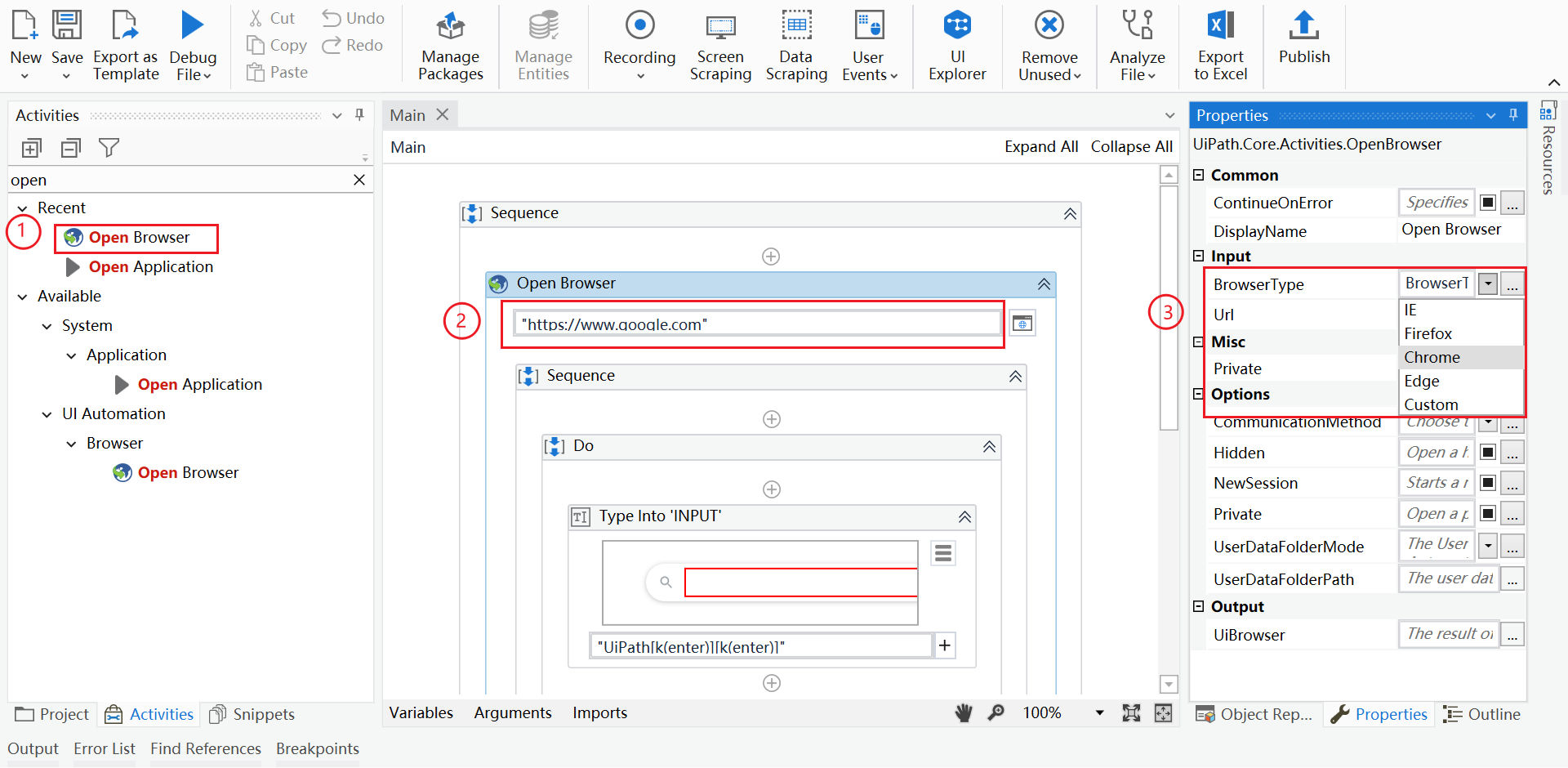1568x768 pixels.
Task: Publish the project
Action: click(x=1303, y=45)
